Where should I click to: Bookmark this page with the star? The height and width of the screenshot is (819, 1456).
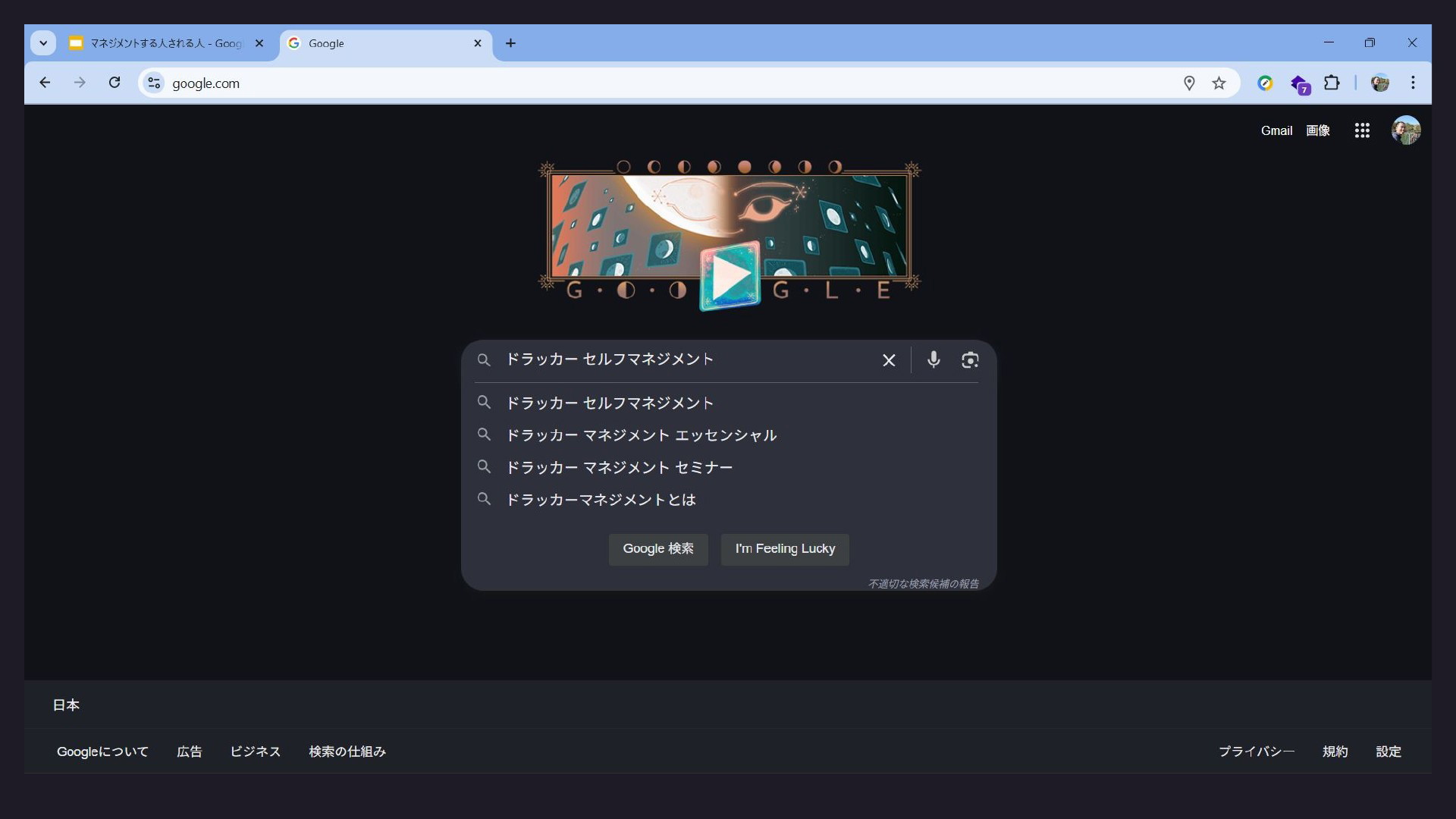click(x=1219, y=83)
